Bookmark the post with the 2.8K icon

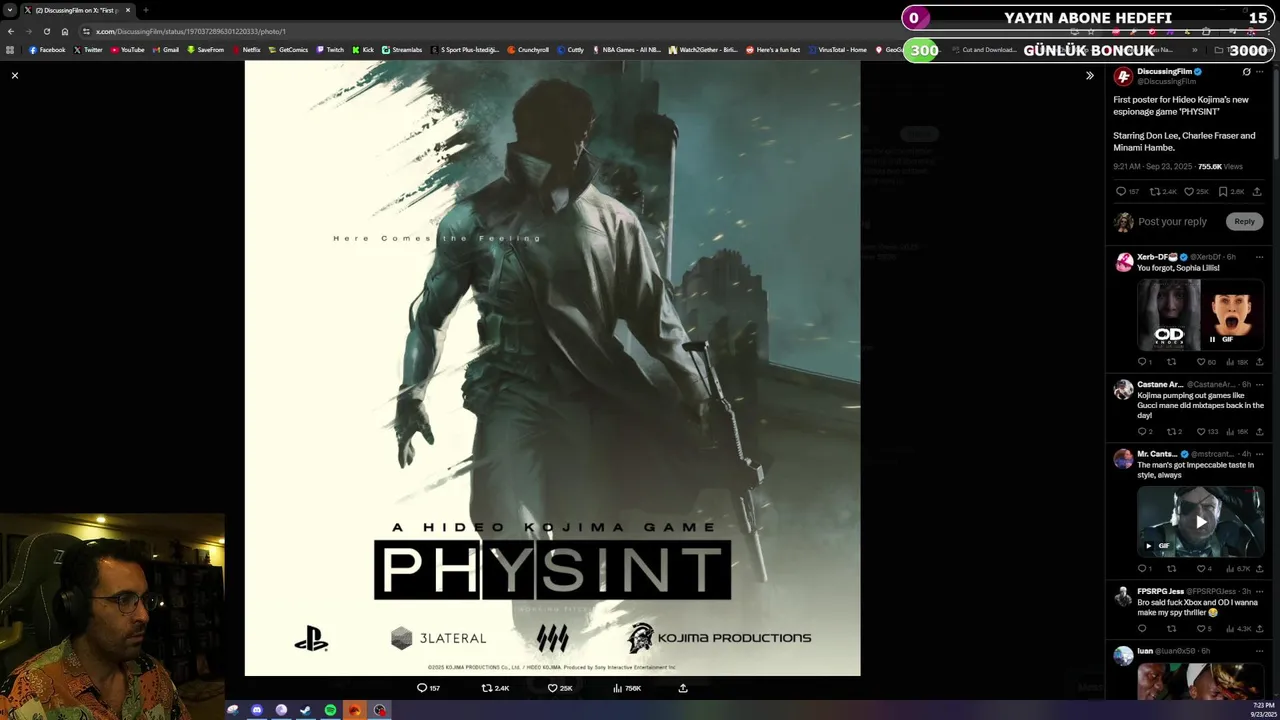(1230, 191)
